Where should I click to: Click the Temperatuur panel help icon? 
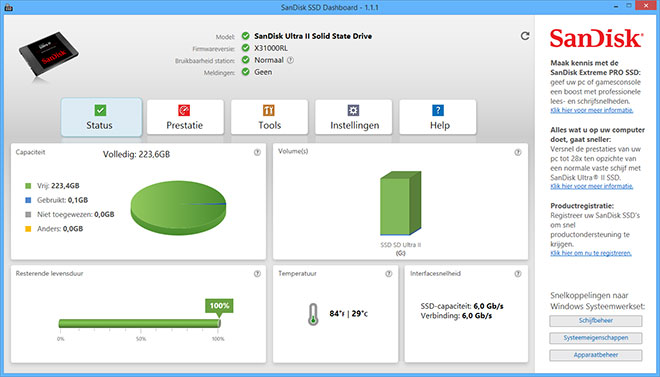tap(389, 273)
